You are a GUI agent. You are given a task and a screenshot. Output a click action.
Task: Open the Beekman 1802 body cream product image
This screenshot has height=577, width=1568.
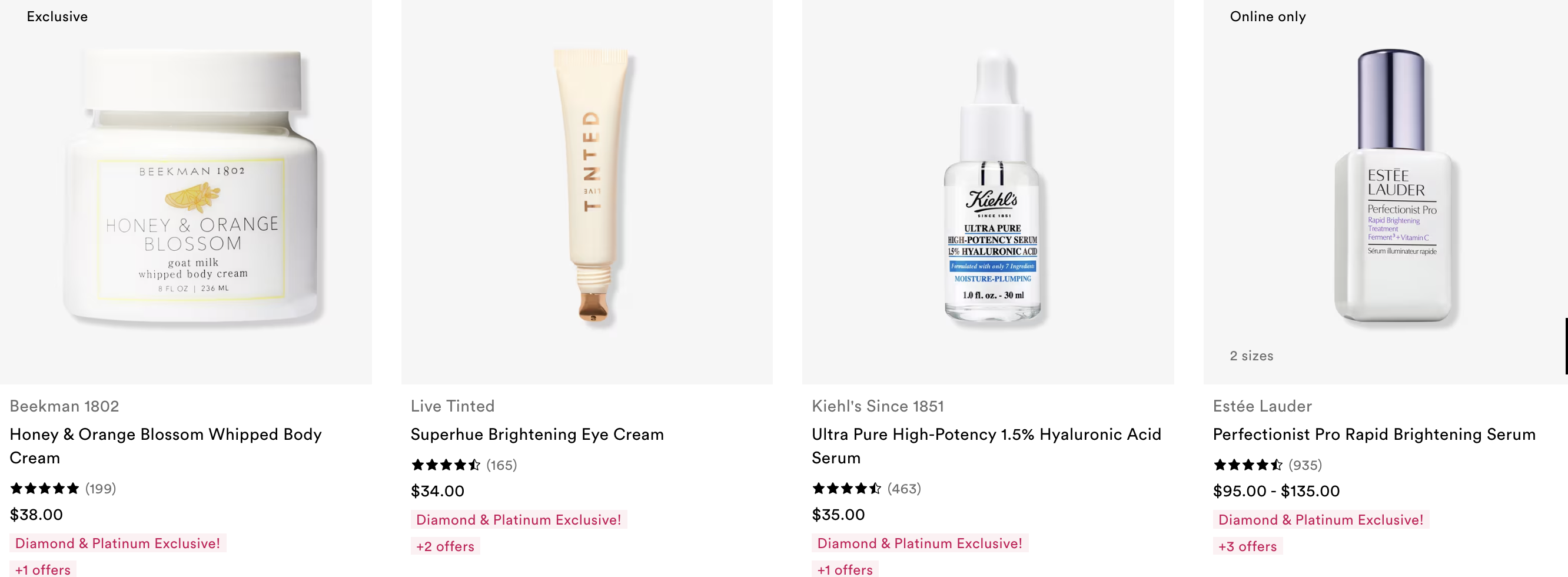point(185,192)
